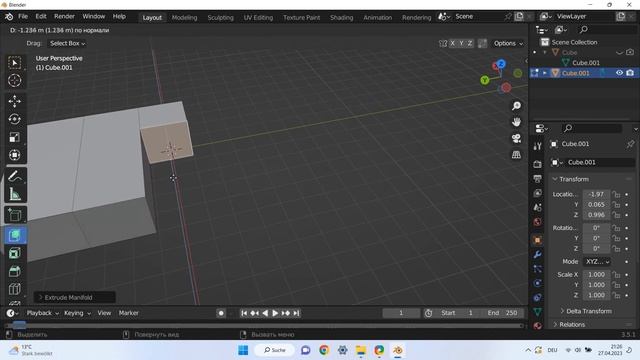Image resolution: width=640 pixels, height=360 pixels.
Task: Open the Tool settings properties tab
Action: point(538,147)
